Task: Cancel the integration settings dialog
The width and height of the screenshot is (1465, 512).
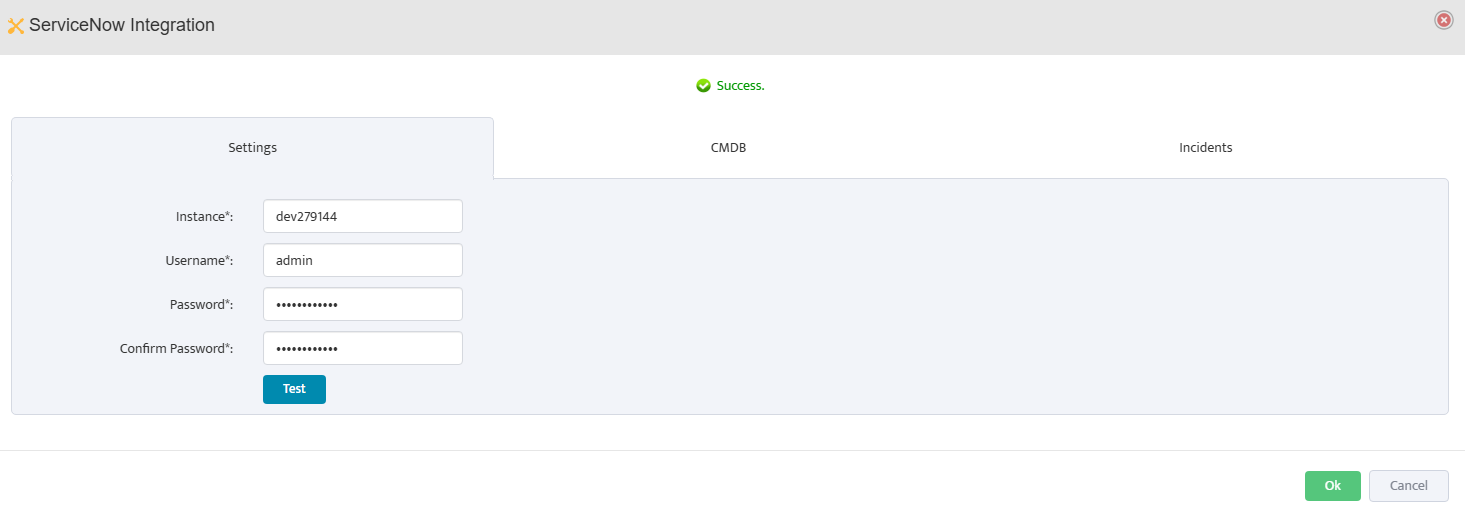Action: [x=1408, y=486]
